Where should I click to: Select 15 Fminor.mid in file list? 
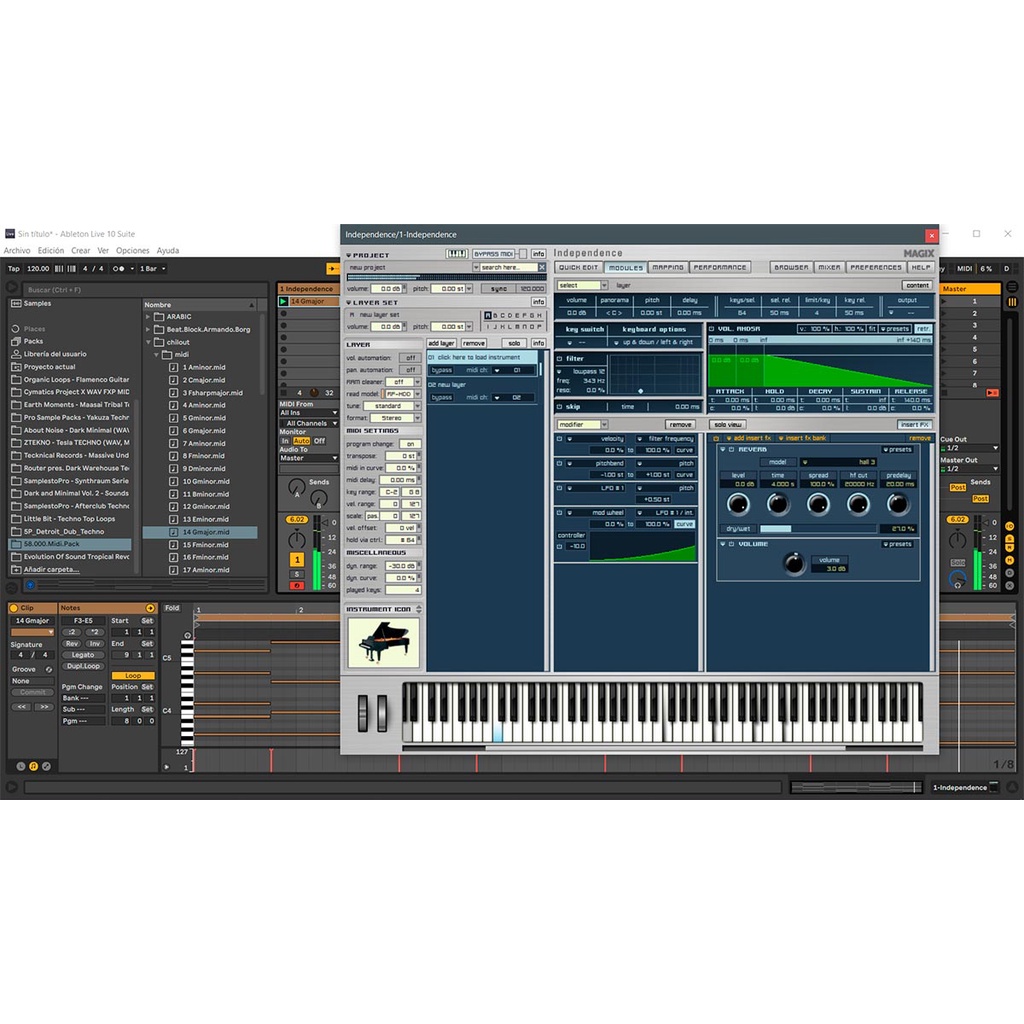206,545
